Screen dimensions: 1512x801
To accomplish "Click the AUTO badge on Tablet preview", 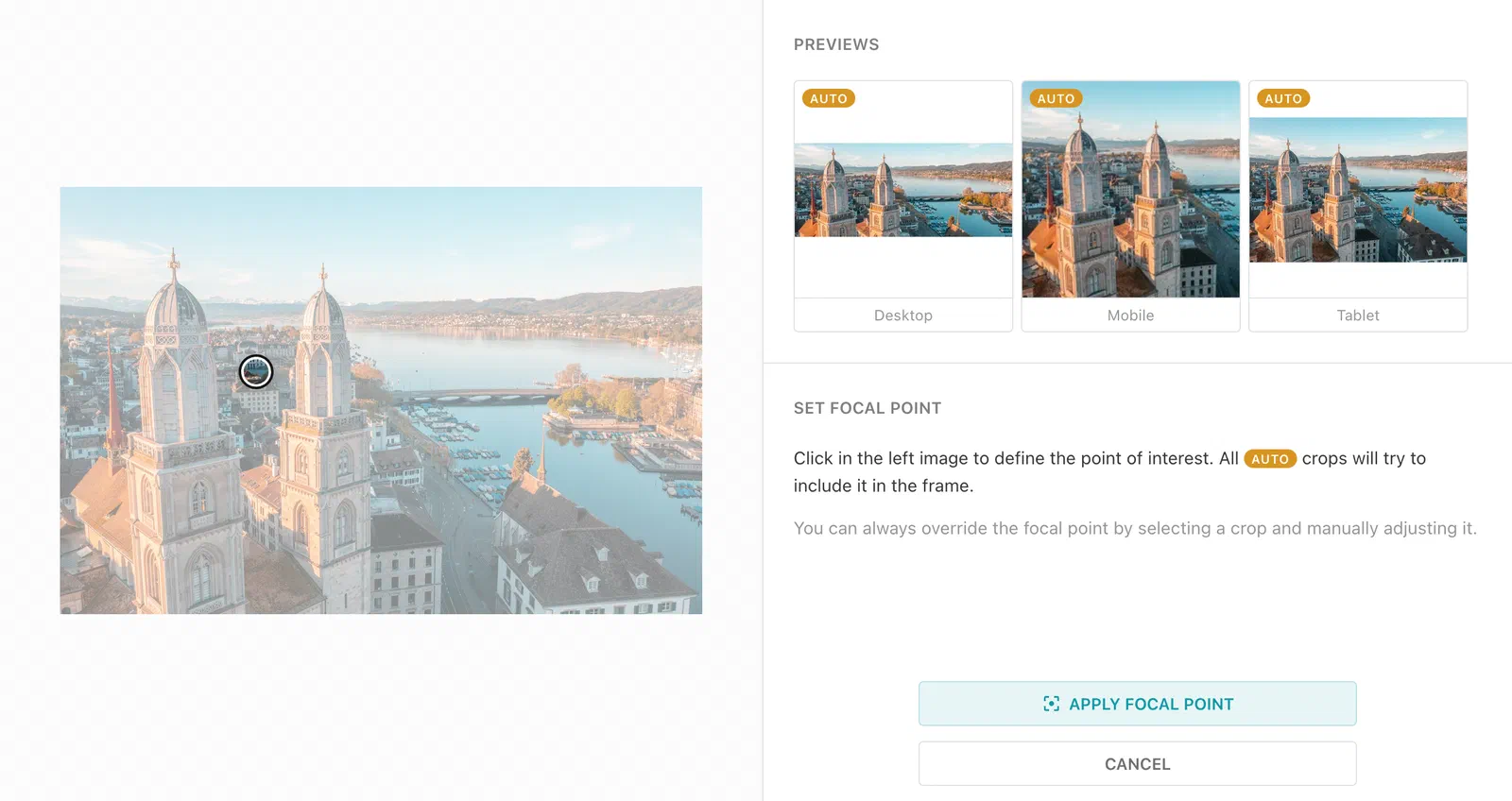I will click(x=1283, y=98).
